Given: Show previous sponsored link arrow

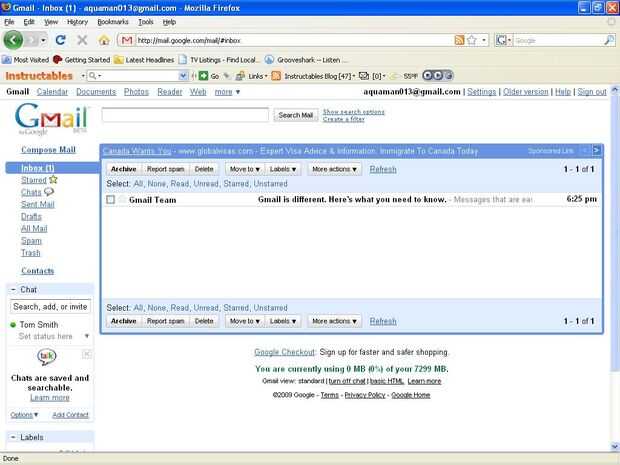Looking at the screenshot, I should pos(585,150).
